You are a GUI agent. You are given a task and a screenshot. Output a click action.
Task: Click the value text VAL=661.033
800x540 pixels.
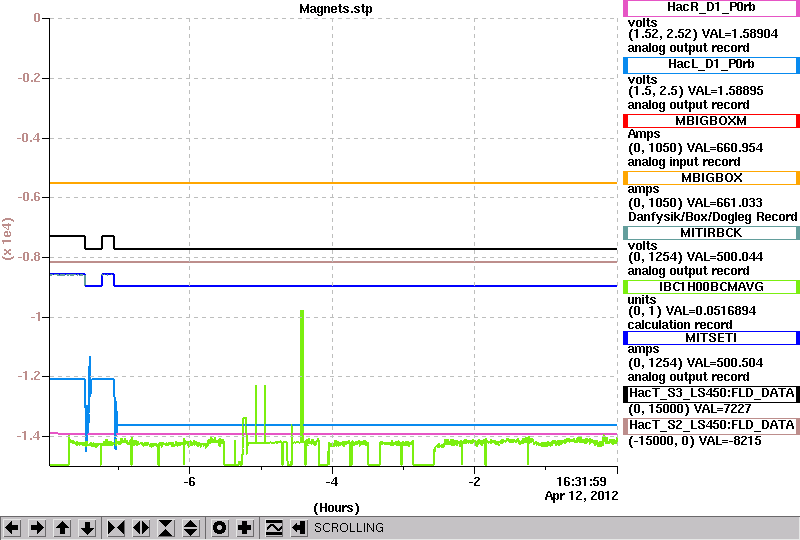724,203
